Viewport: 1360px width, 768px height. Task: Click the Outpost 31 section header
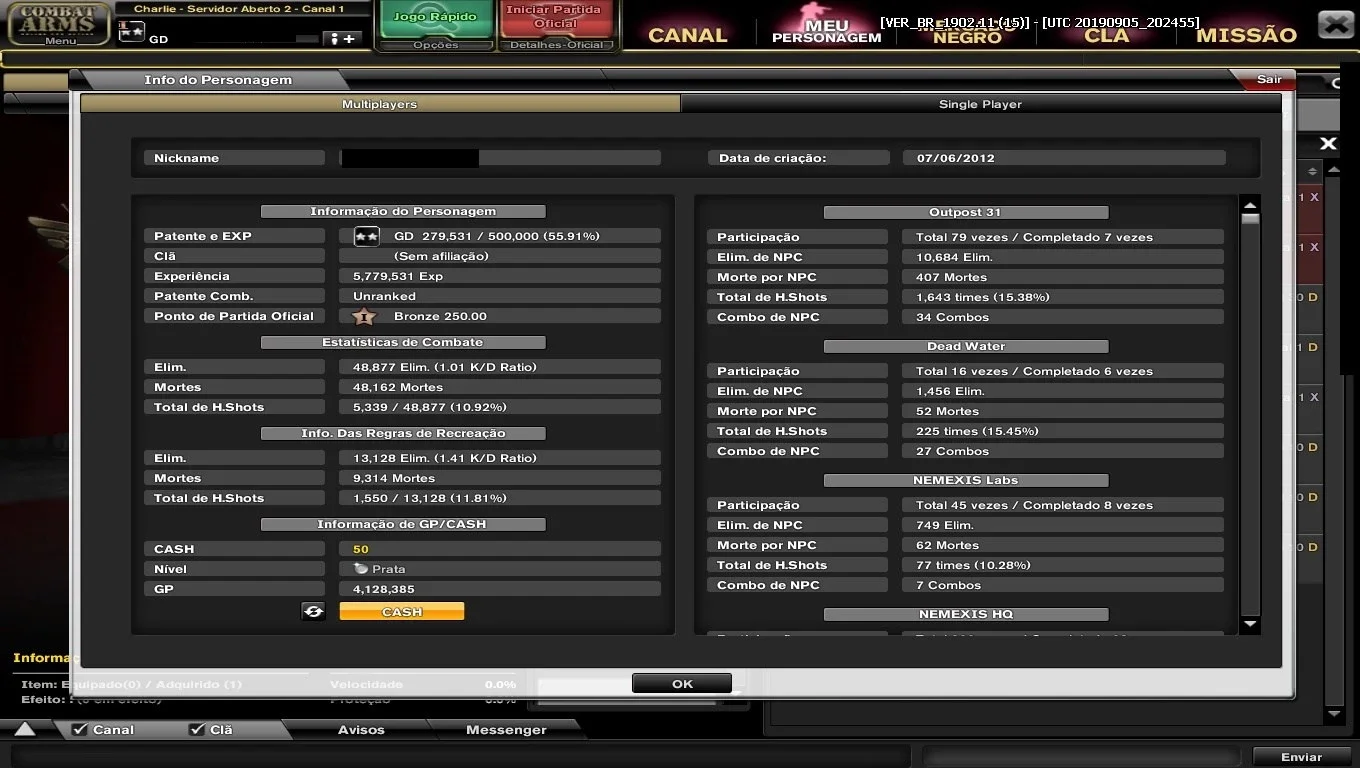click(x=965, y=212)
